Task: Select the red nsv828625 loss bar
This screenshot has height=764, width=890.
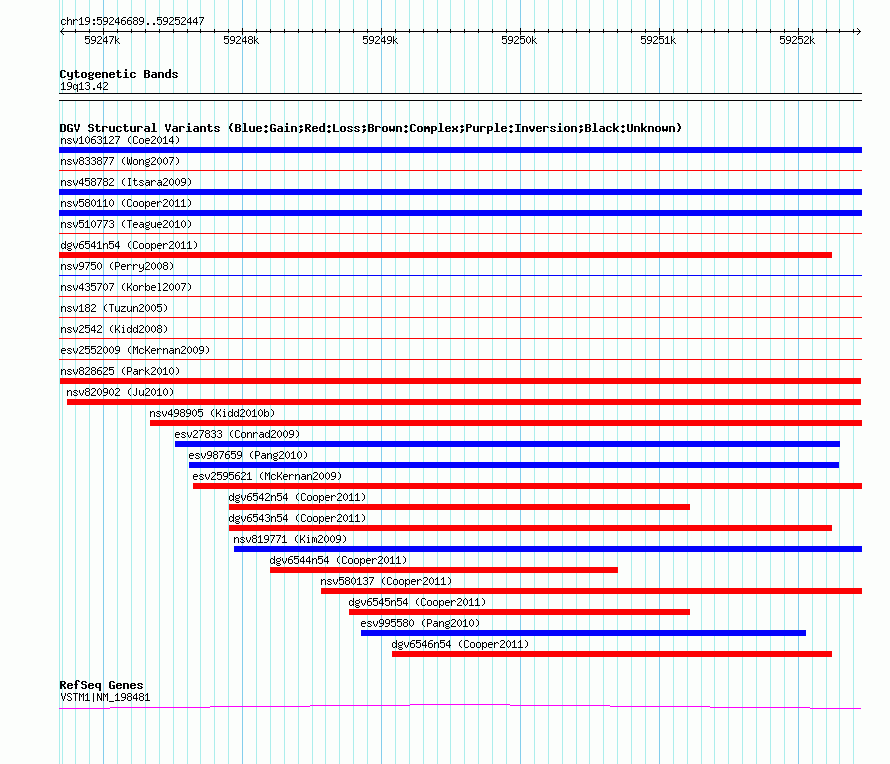Action: click(460, 381)
